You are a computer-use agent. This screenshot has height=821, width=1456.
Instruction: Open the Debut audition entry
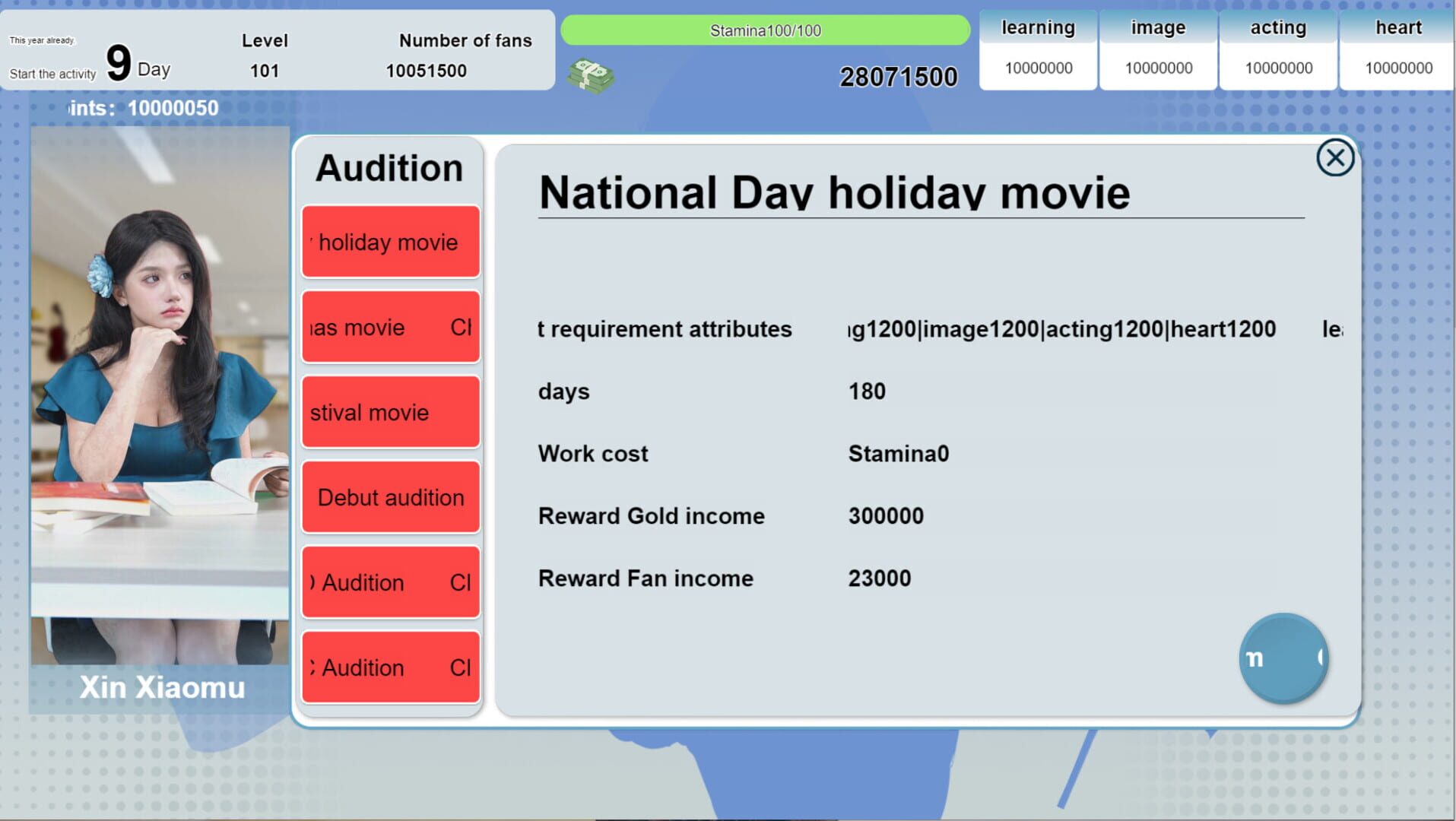coord(391,497)
